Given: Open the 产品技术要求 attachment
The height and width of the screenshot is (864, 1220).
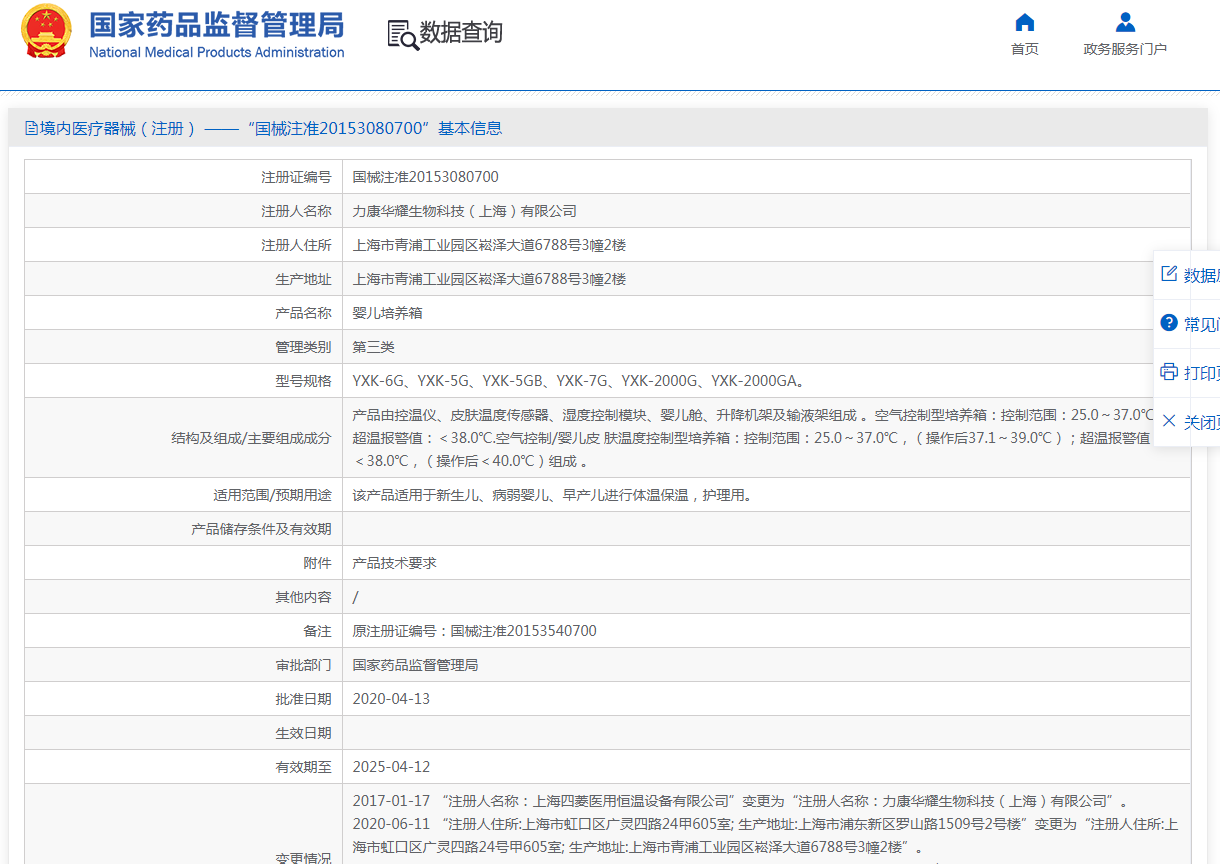Looking at the screenshot, I should pyautogui.click(x=395, y=563).
